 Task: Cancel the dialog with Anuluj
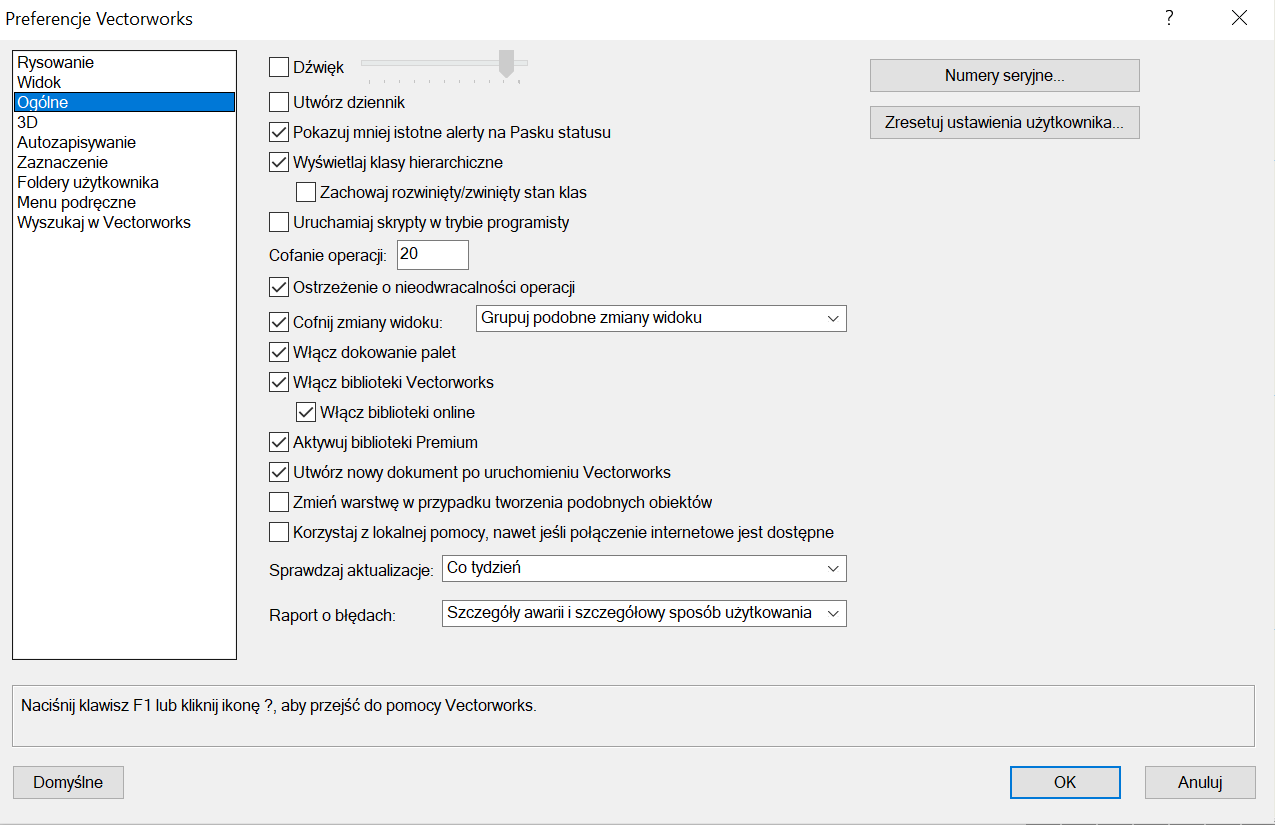[x=1200, y=782]
